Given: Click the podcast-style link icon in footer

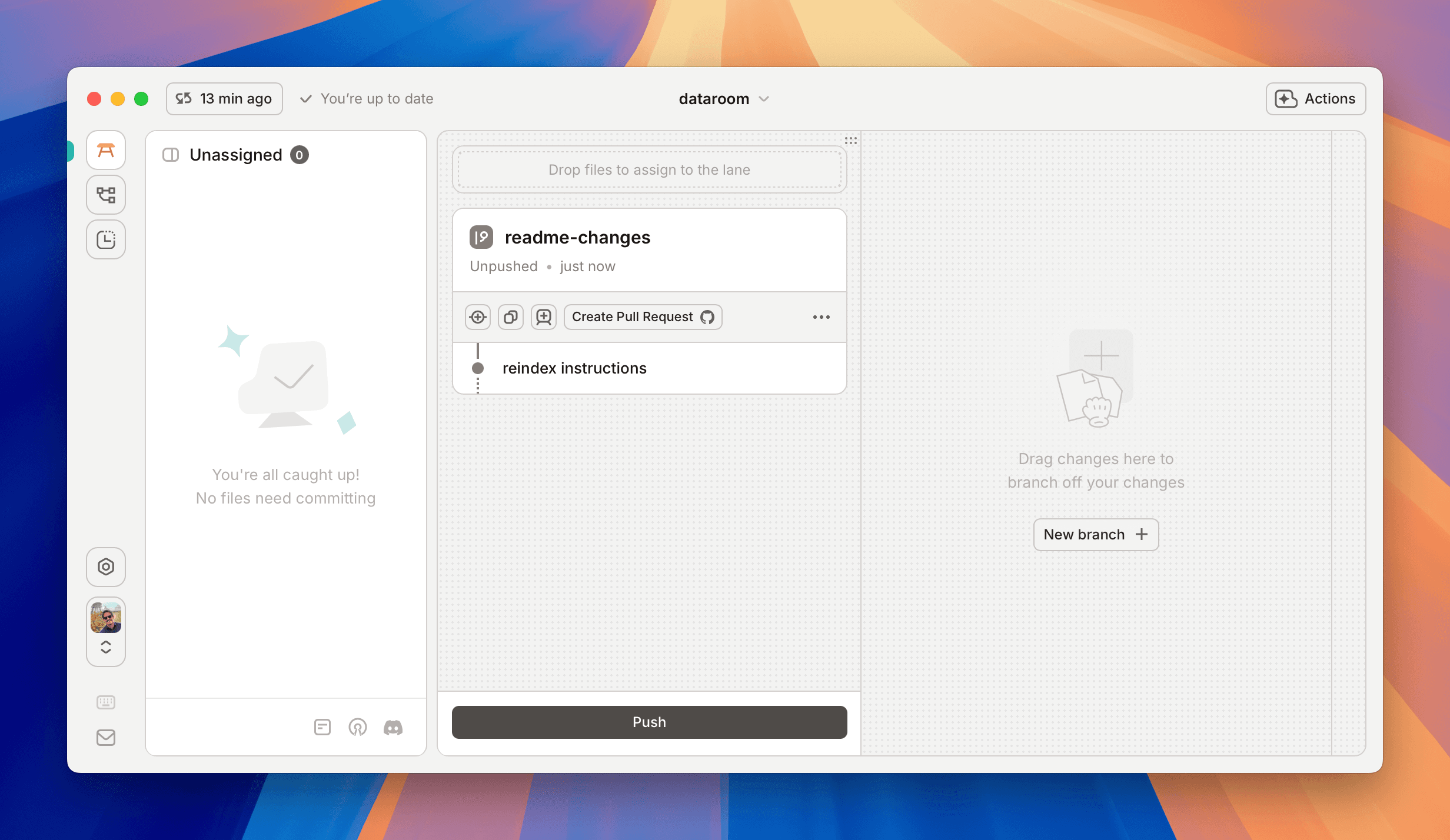Looking at the screenshot, I should point(358,728).
